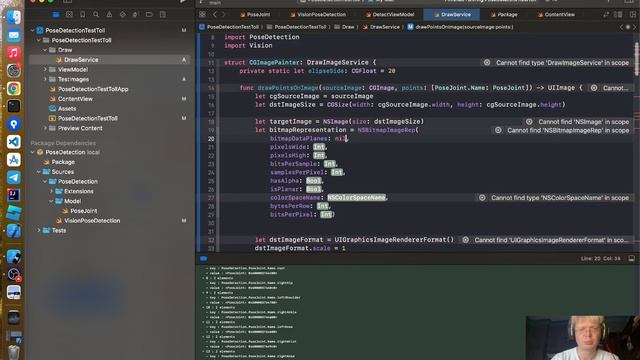Switch to the PoseJoint tab
Viewport: 640px width, 360px height.
tap(255, 15)
